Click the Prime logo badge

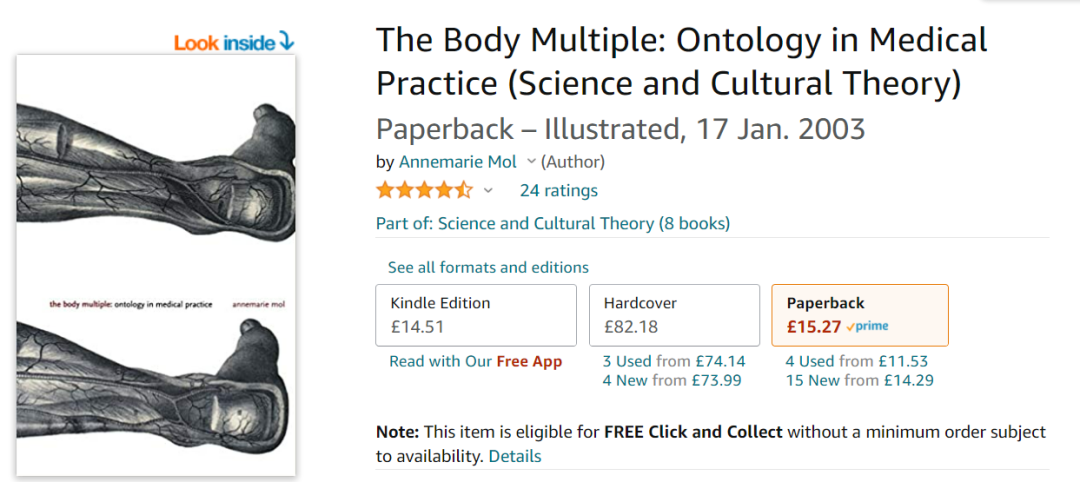click(867, 326)
